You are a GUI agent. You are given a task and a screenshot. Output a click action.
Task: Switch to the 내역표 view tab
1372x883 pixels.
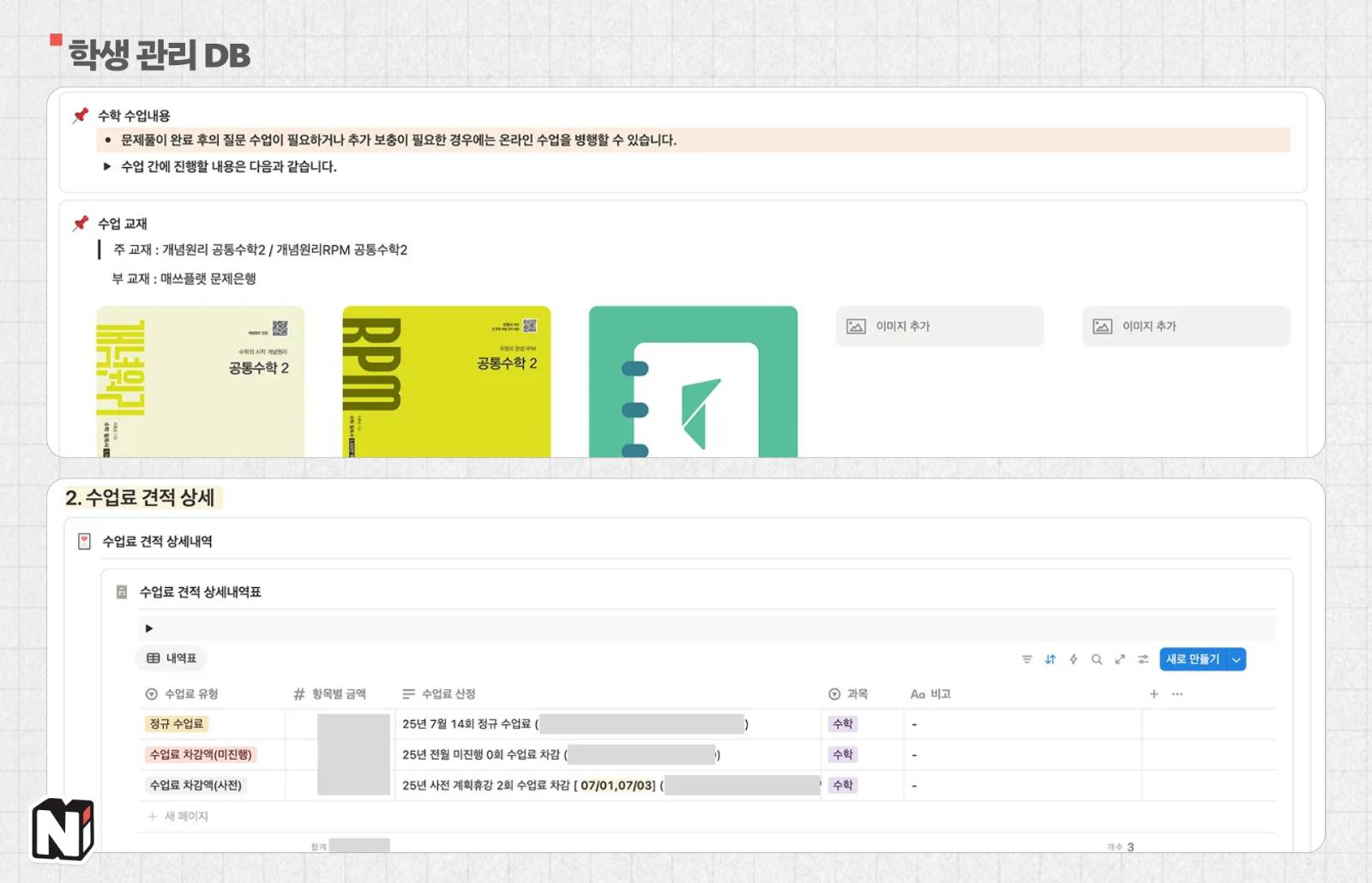tap(171, 658)
